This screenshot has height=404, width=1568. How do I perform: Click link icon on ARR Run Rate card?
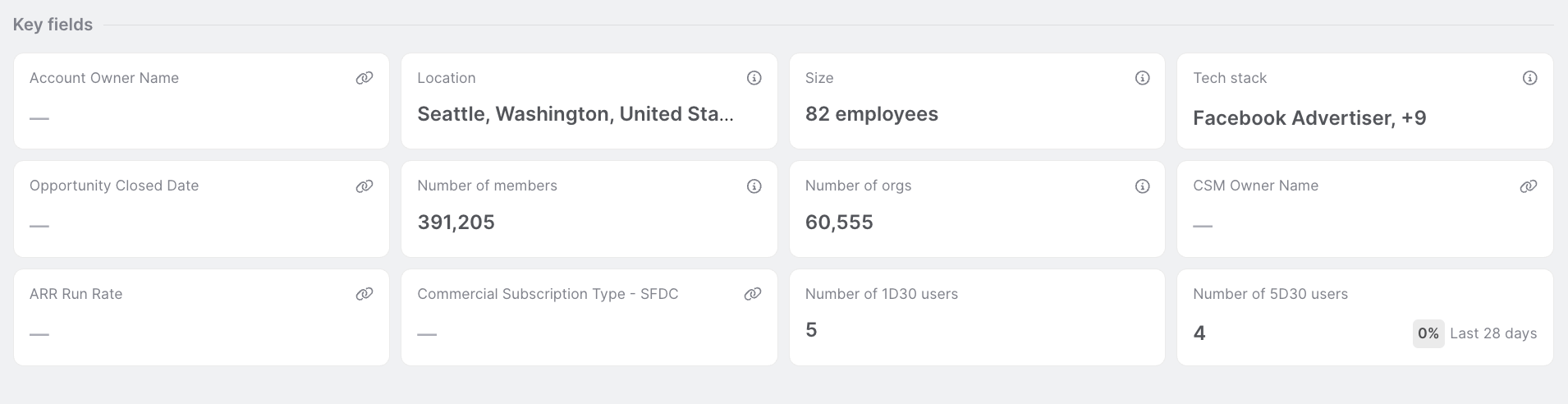pyautogui.click(x=364, y=294)
